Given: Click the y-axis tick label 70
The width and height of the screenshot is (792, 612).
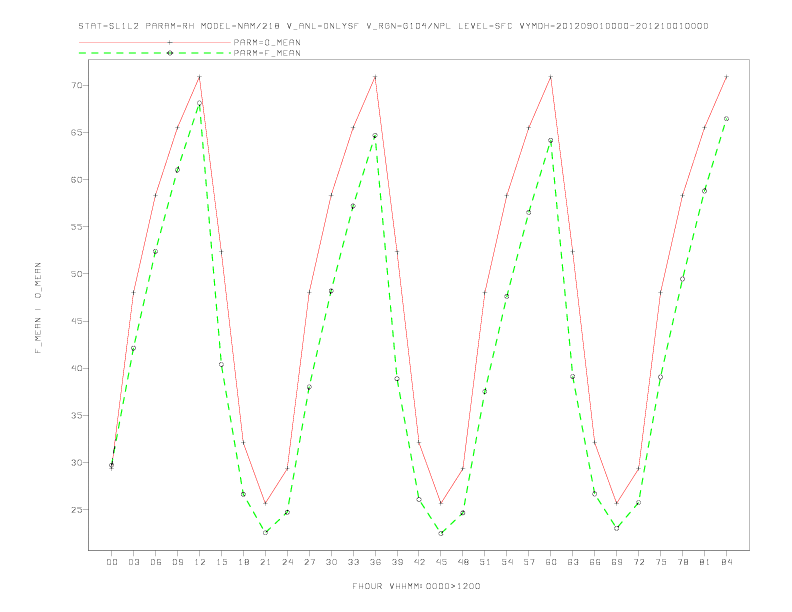Looking at the screenshot, I should (76, 85).
